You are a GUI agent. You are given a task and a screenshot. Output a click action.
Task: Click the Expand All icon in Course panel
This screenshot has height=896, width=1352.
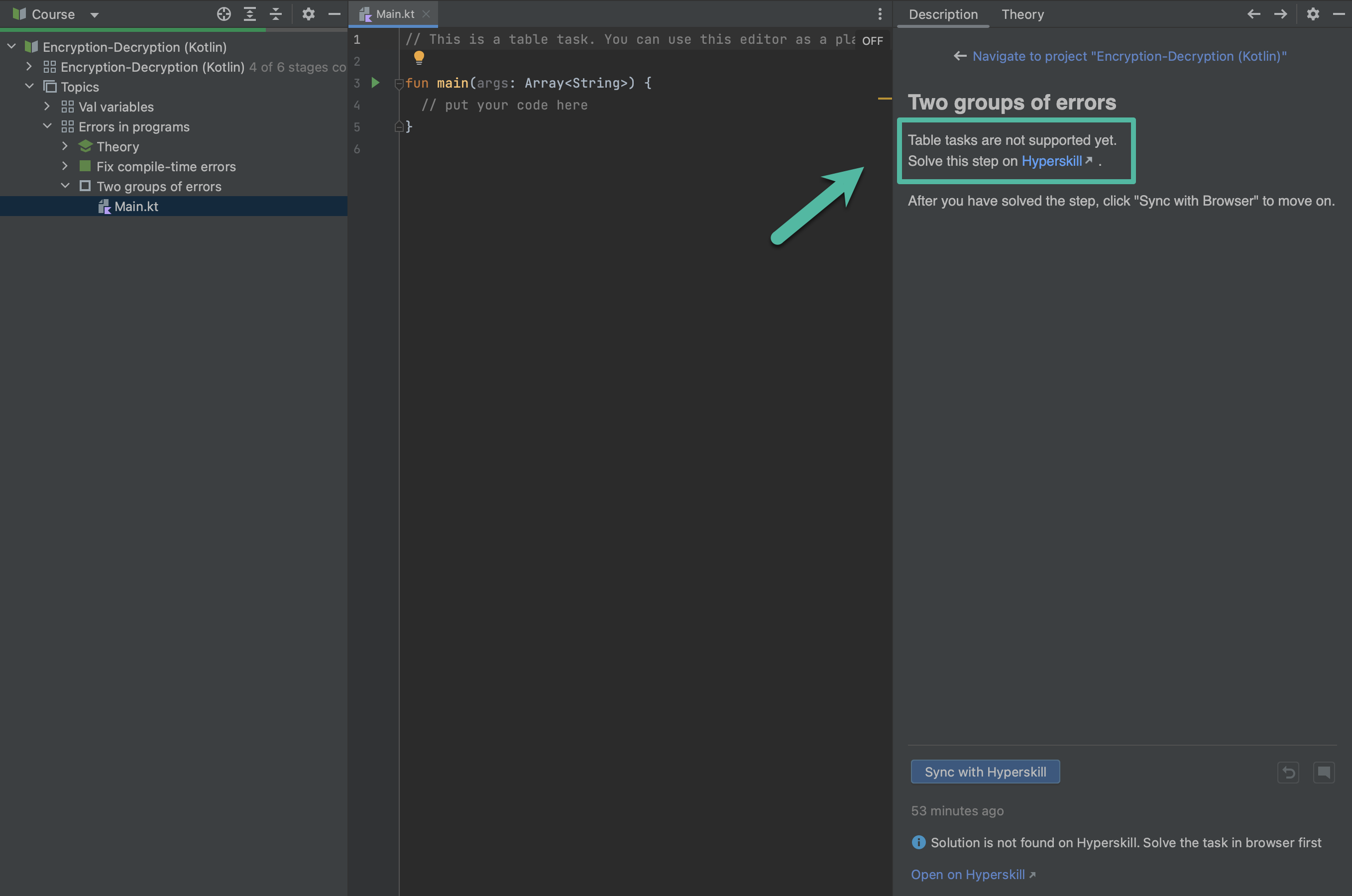(250, 14)
